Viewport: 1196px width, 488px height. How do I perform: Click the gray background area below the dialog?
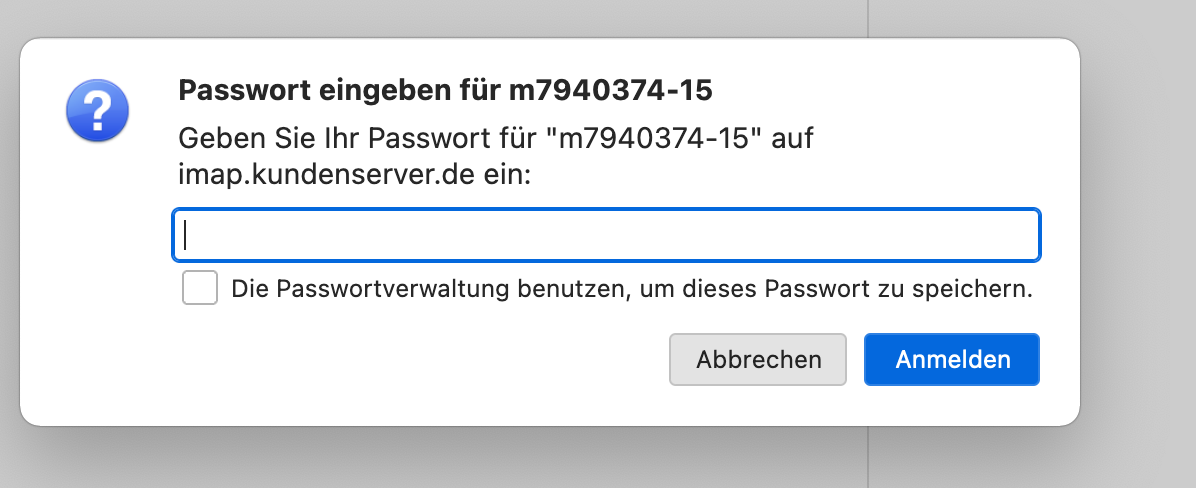tap(500, 460)
